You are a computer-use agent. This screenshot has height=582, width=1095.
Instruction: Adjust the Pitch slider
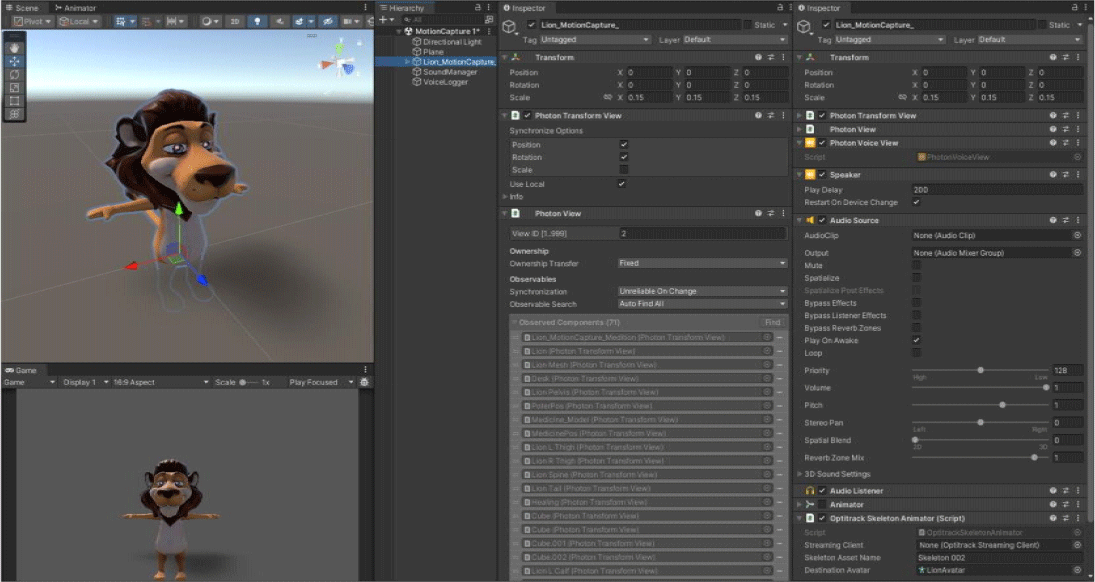tap(980, 405)
